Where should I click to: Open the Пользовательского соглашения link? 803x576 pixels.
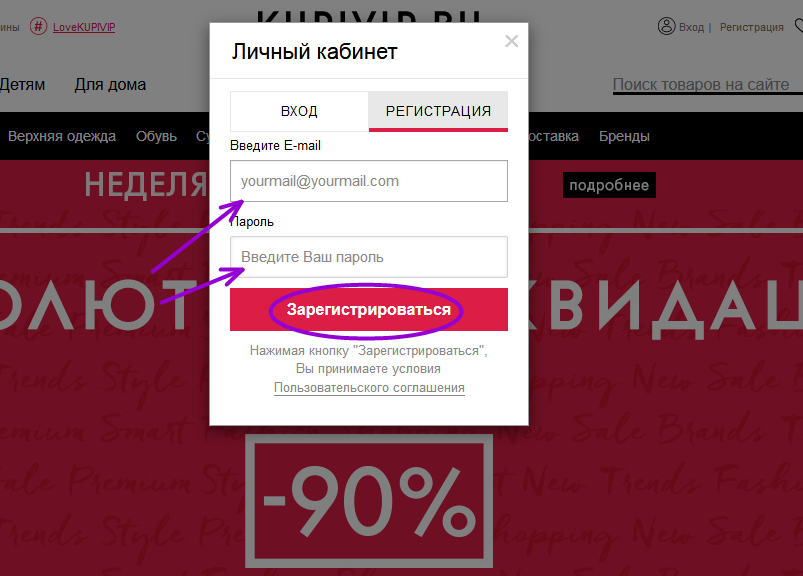pyautogui.click(x=369, y=388)
